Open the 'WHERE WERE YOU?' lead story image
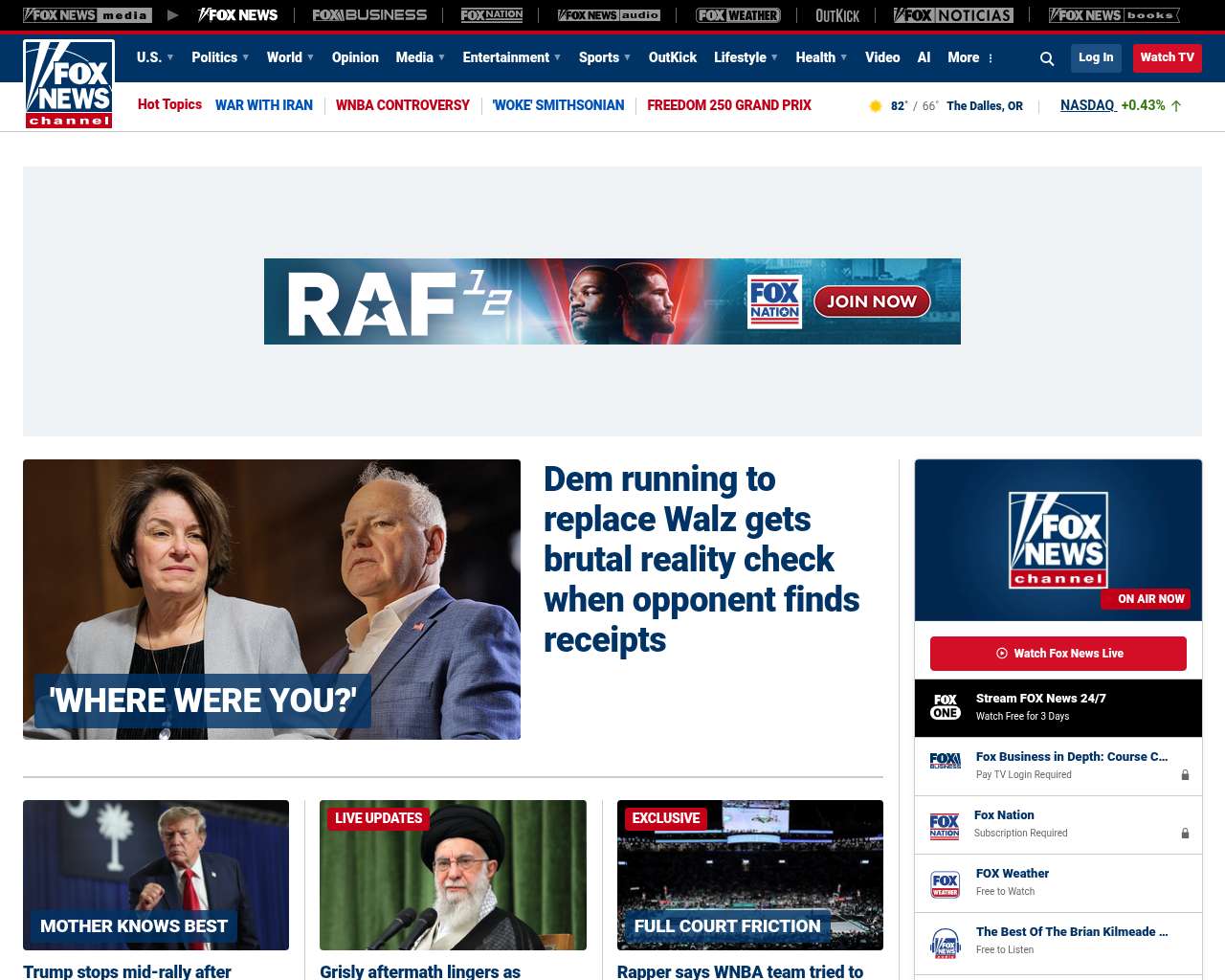1225x980 pixels. [x=272, y=599]
